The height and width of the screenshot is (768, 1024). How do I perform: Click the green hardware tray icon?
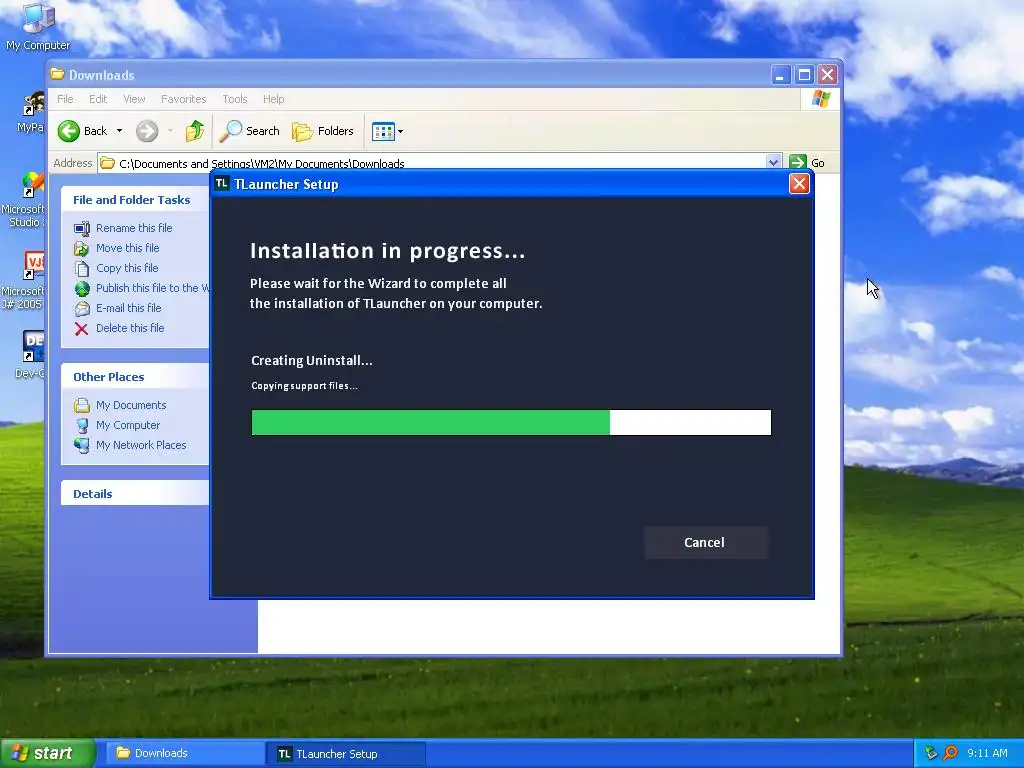pos(931,753)
